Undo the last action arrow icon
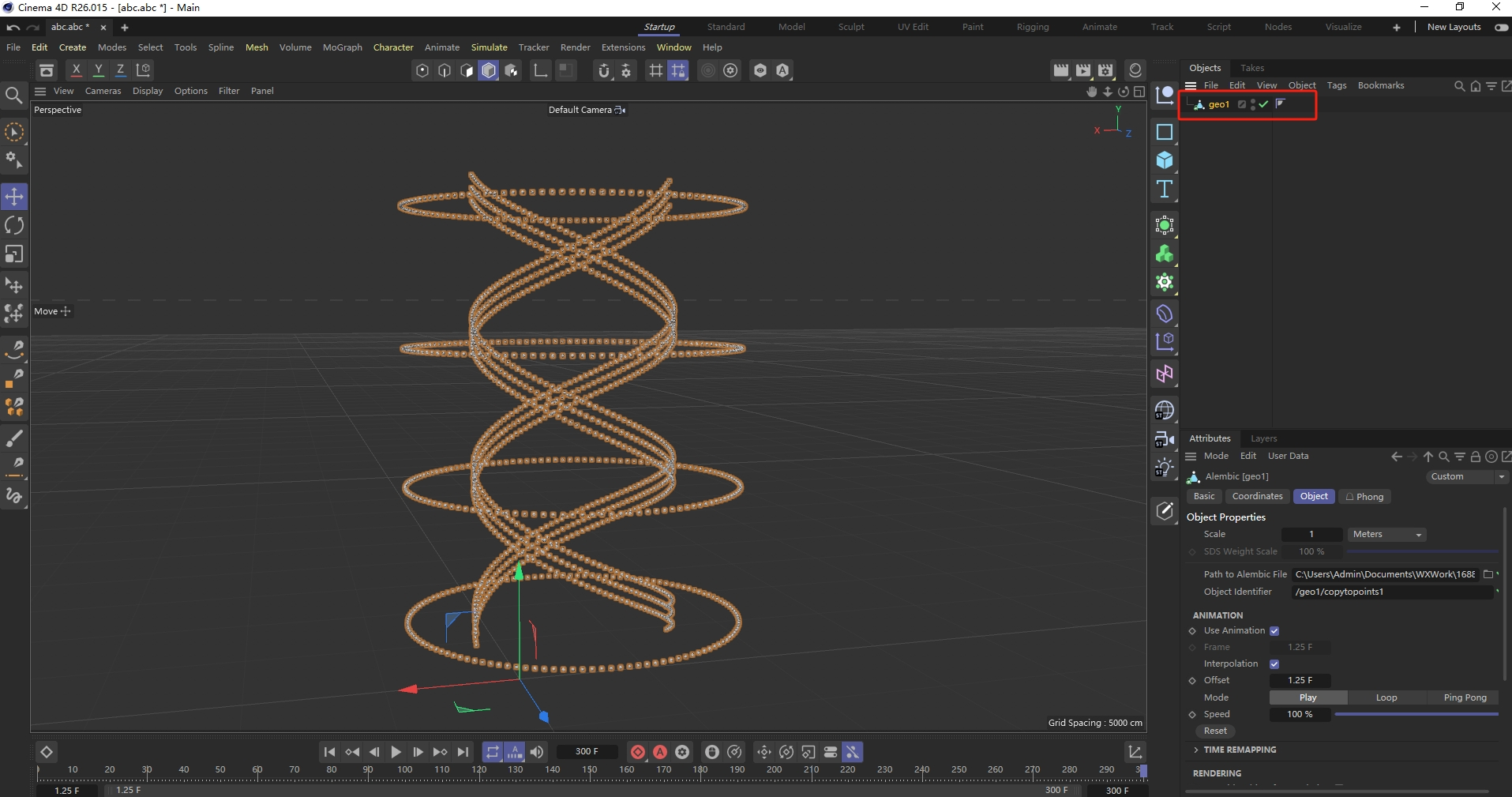The height and width of the screenshot is (797, 1512). point(13,28)
